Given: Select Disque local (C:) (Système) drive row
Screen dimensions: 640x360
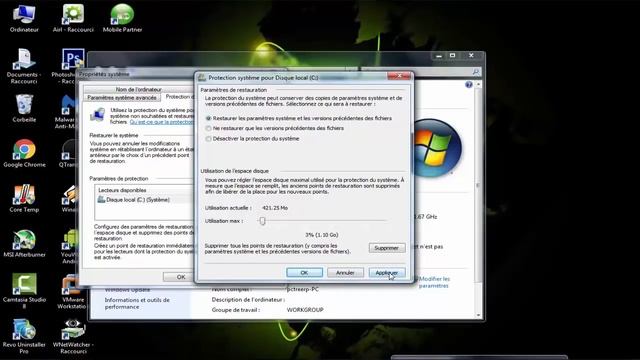Looking at the screenshot, I should pos(145,200).
